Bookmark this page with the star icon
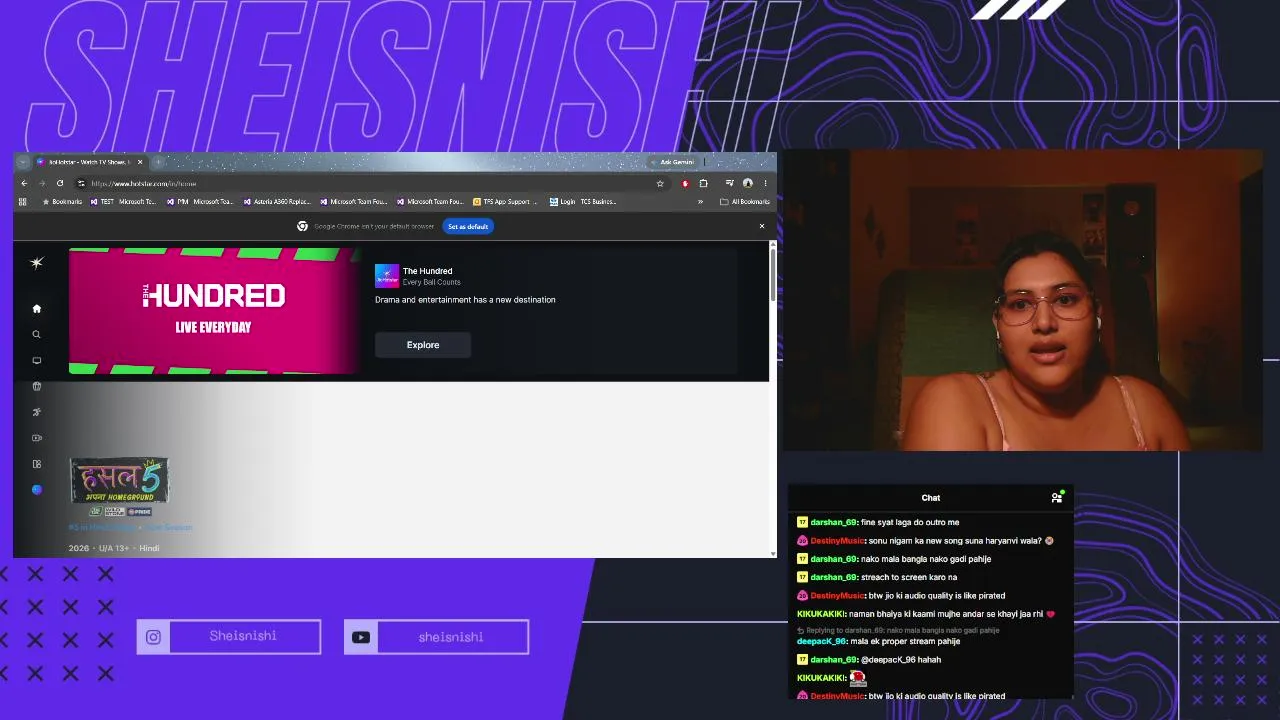Screen dimensions: 1280x720 [x=660, y=184]
